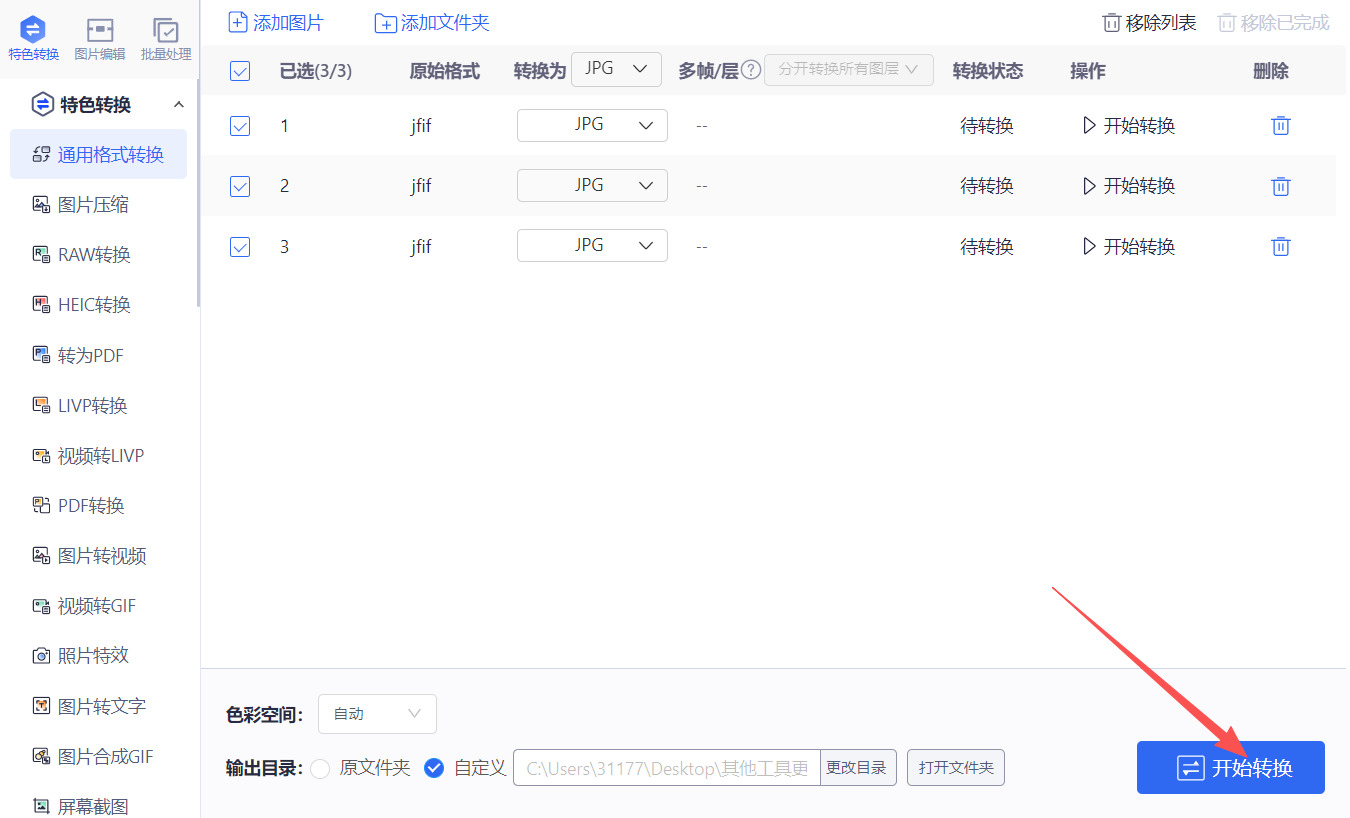
Task: Click row 2 开始转换 play icon
Action: (1090, 186)
